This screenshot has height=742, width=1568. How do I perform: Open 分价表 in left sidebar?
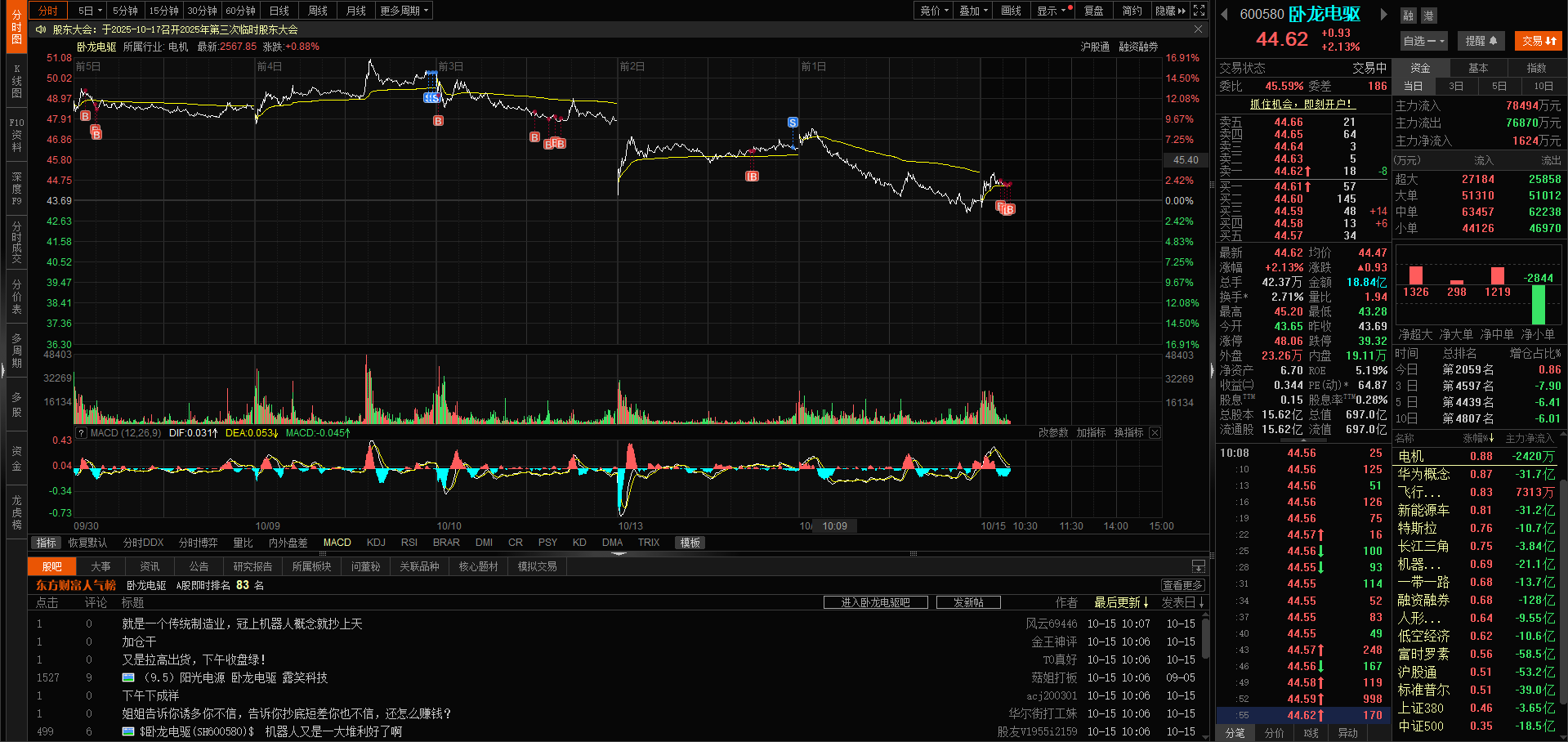pos(16,297)
